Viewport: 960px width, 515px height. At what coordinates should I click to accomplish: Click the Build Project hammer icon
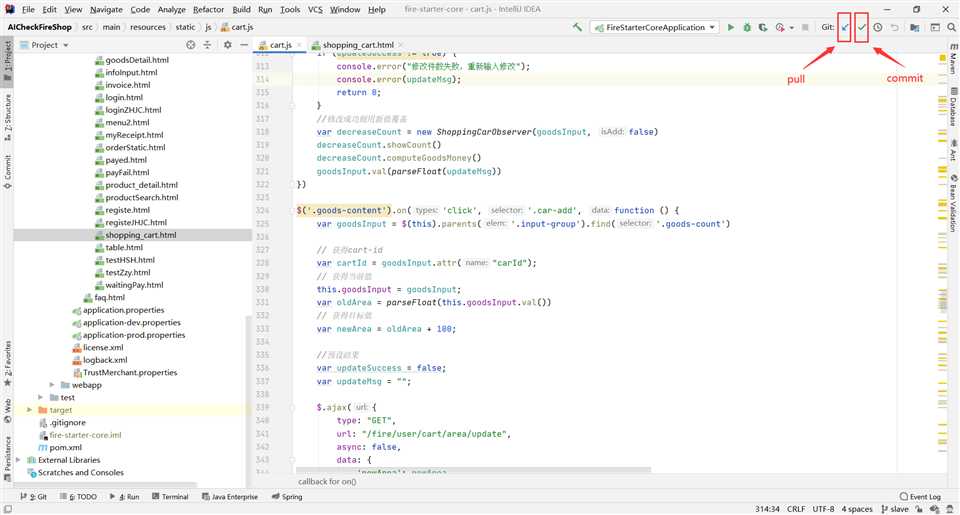pyautogui.click(x=577, y=27)
